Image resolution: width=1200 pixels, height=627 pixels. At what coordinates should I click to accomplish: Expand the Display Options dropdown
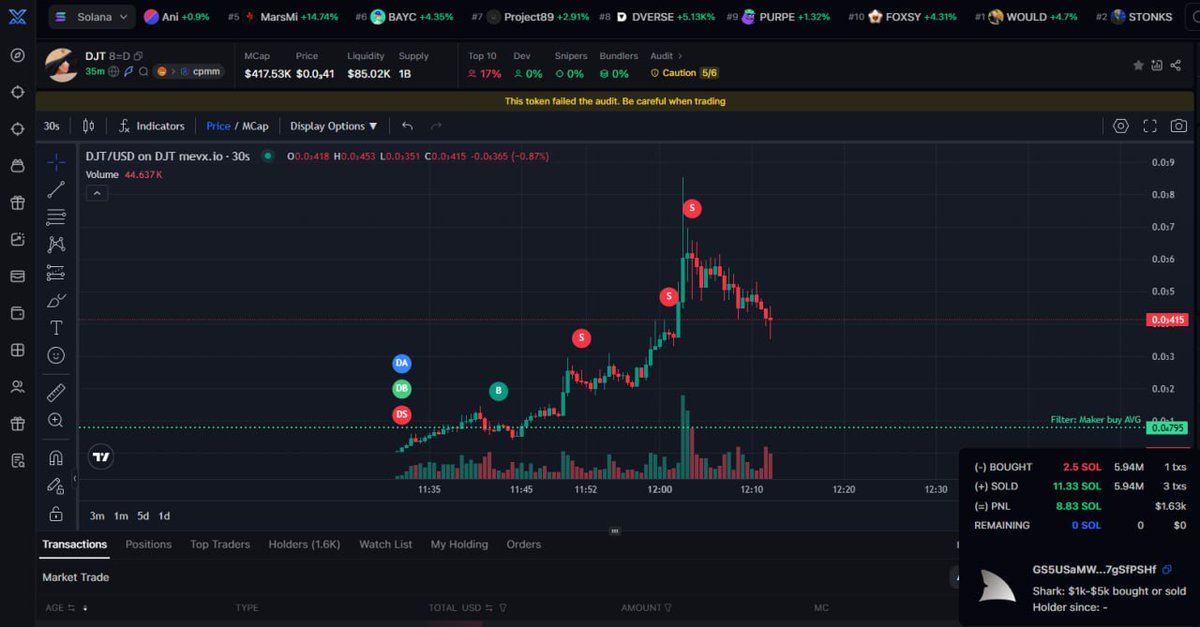(x=334, y=126)
